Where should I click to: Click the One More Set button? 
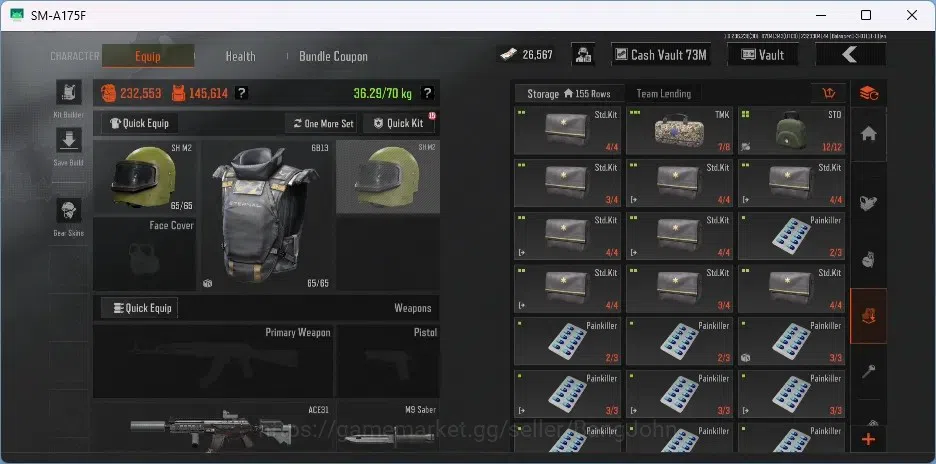coord(323,124)
